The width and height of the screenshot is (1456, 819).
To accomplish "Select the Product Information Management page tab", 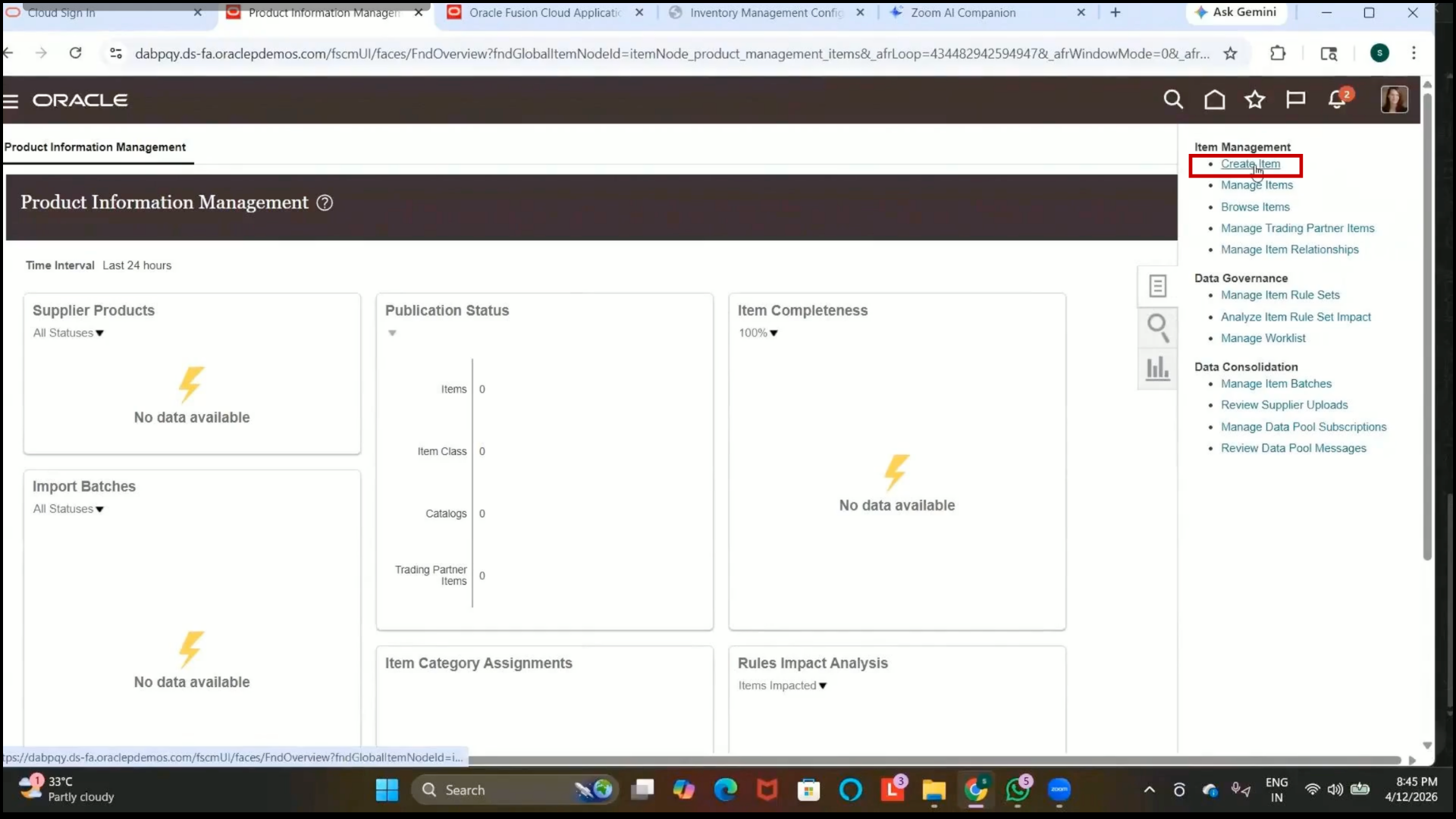I will 95,147.
